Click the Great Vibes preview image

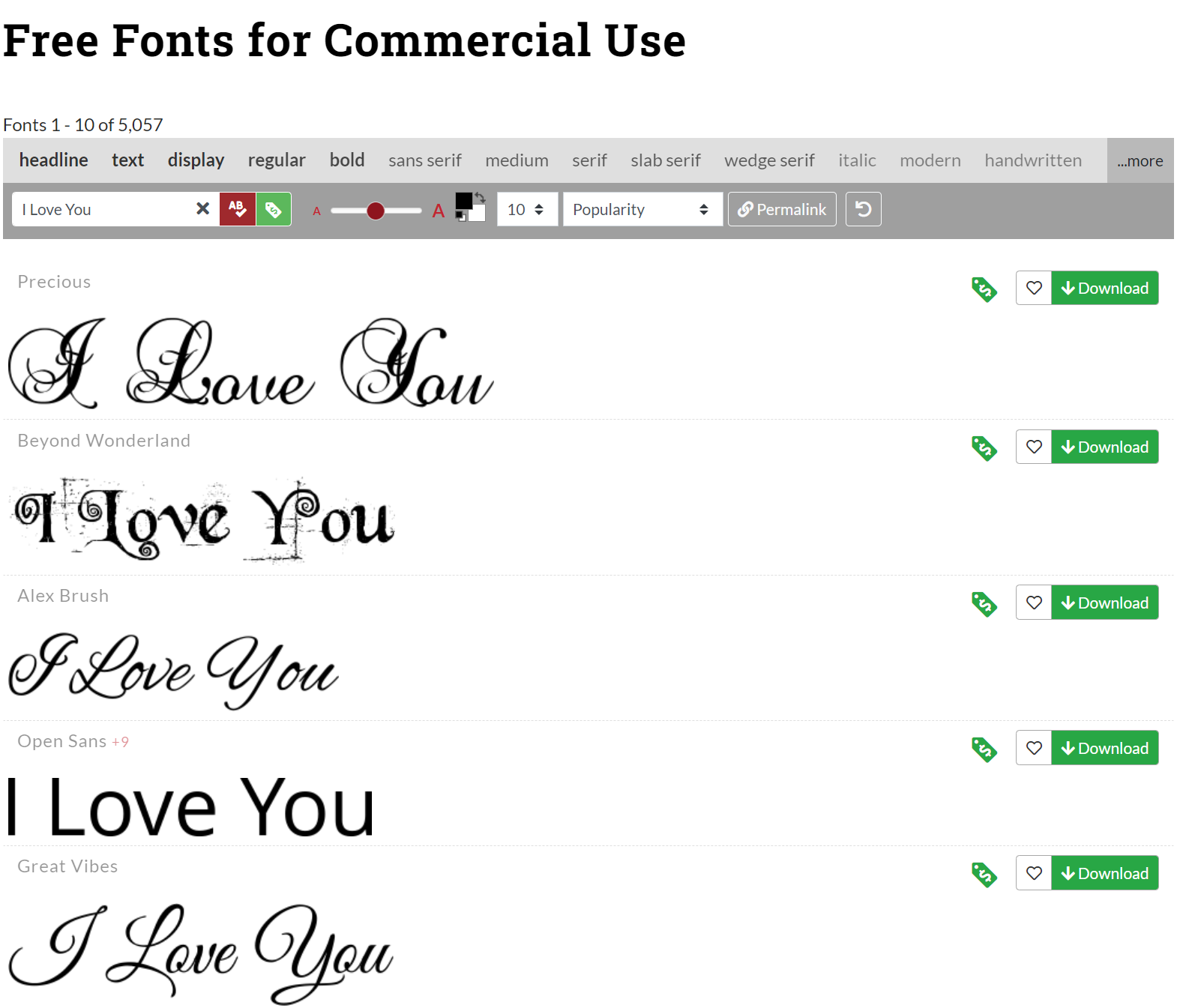click(x=201, y=953)
